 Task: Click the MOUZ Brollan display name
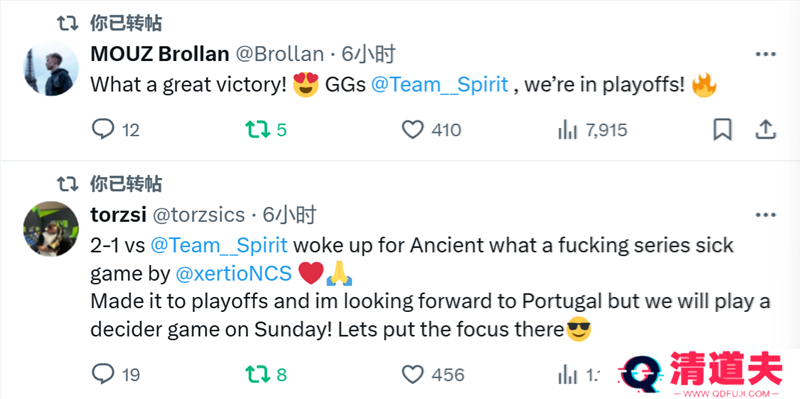160,54
